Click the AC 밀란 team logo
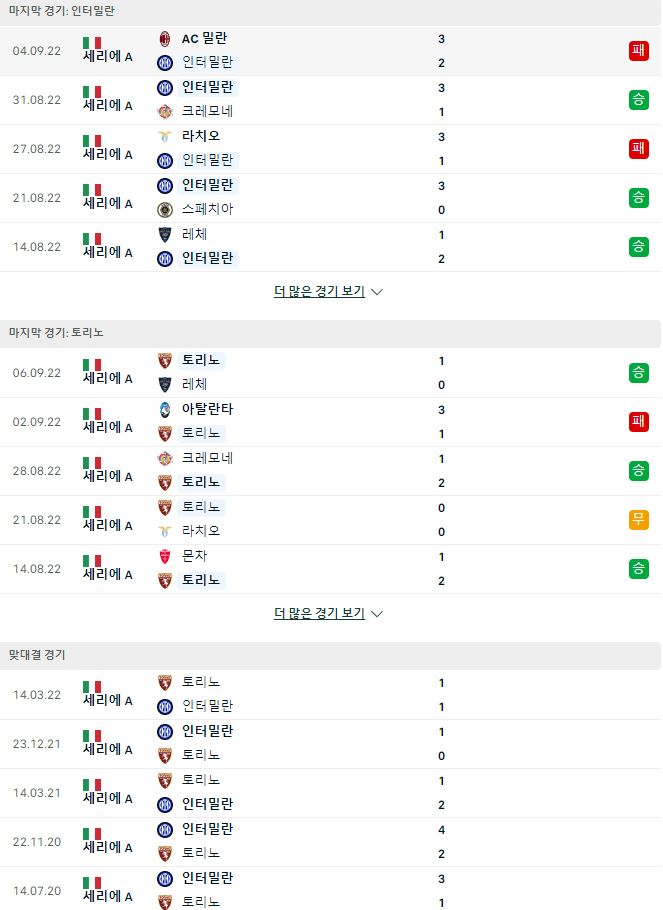Screen dimensions: 663x910 tap(165, 39)
